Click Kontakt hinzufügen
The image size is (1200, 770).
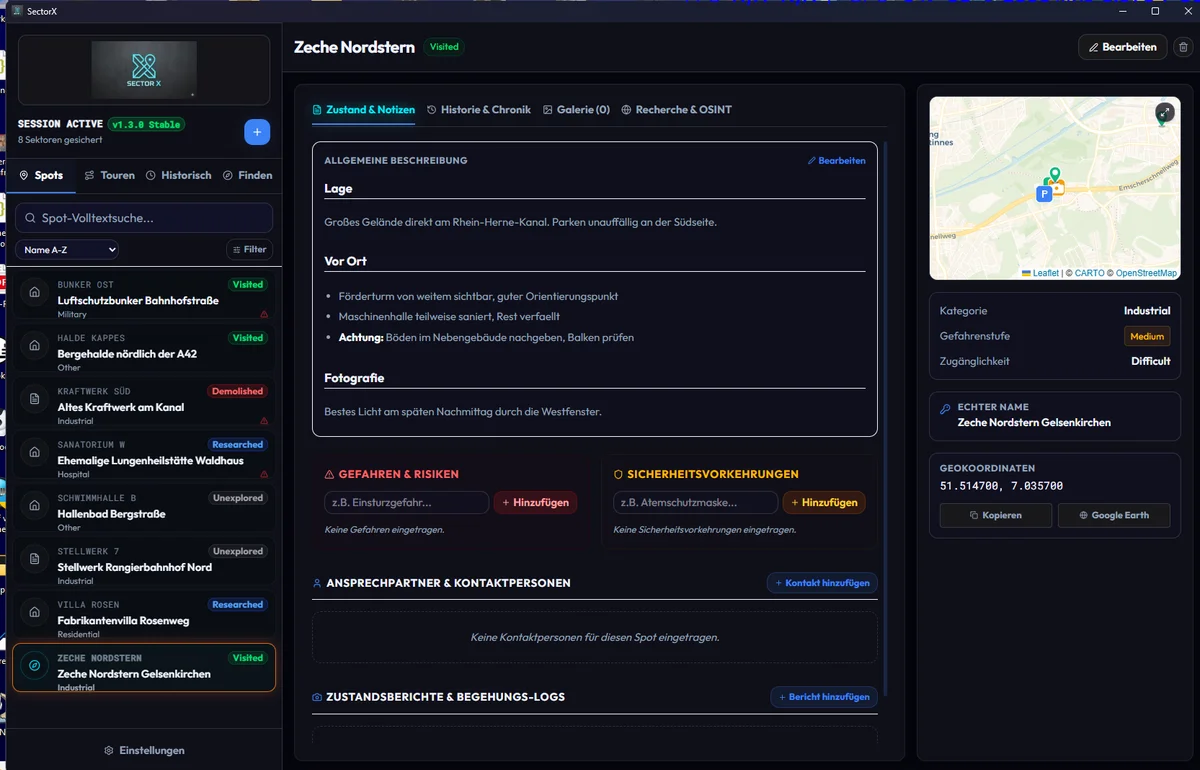[x=822, y=583]
